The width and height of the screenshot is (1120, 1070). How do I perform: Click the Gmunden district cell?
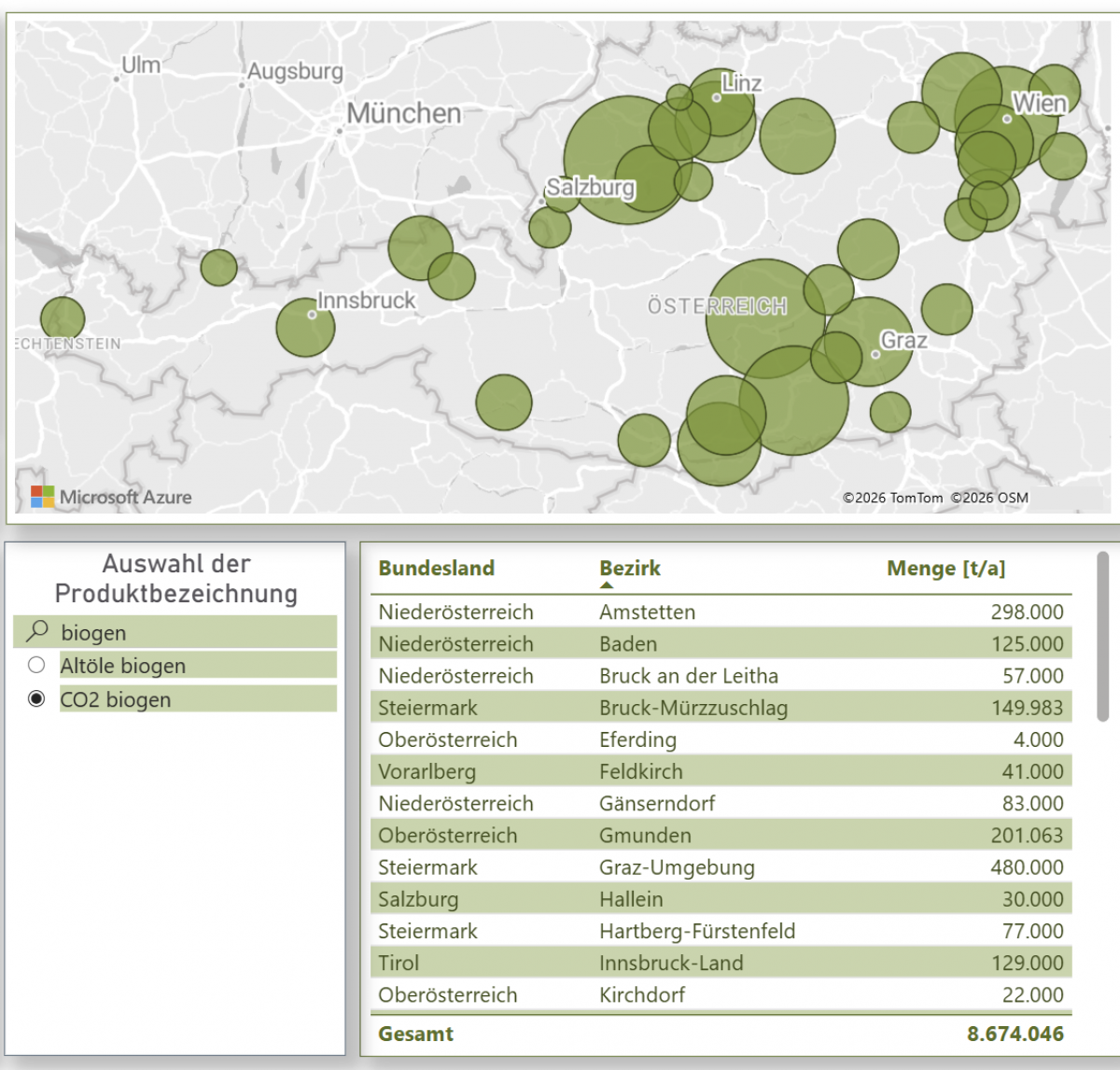coord(645,835)
